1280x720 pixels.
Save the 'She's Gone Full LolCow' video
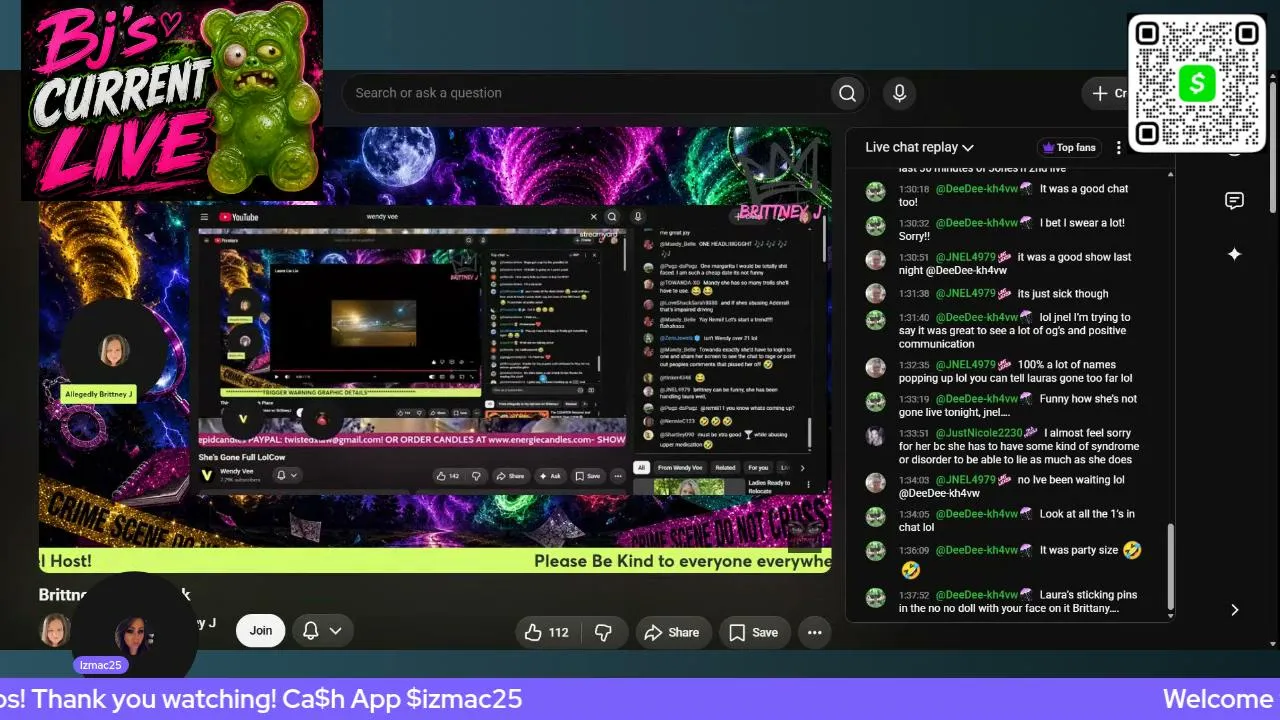point(587,476)
